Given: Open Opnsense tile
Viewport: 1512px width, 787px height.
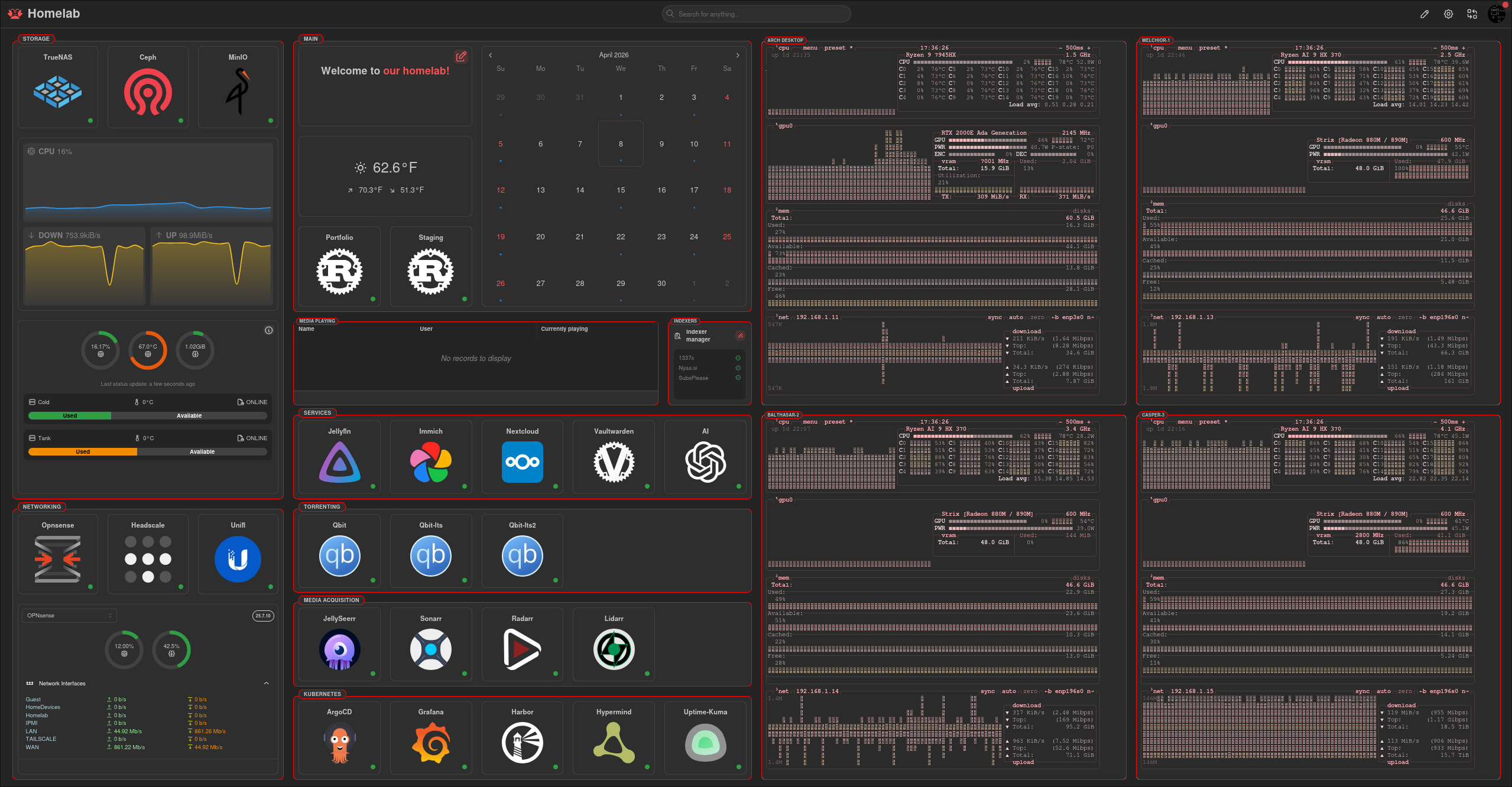Looking at the screenshot, I should point(58,554).
